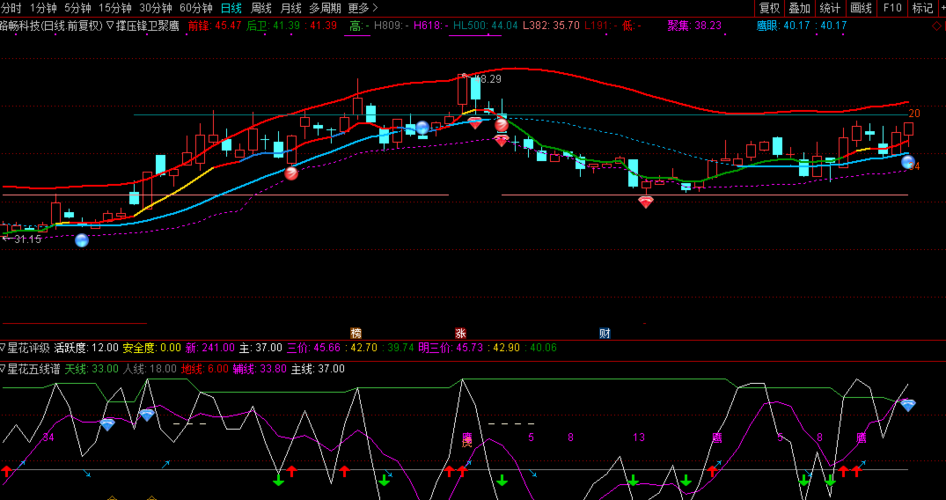Click the 地线 6.00 readout
This screenshot has width=946, height=500.
(x=205, y=369)
